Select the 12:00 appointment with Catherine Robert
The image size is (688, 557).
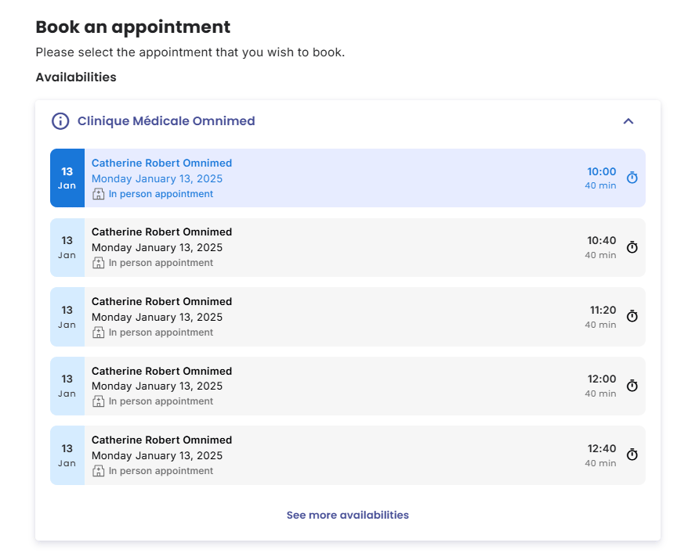click(348, 386)
